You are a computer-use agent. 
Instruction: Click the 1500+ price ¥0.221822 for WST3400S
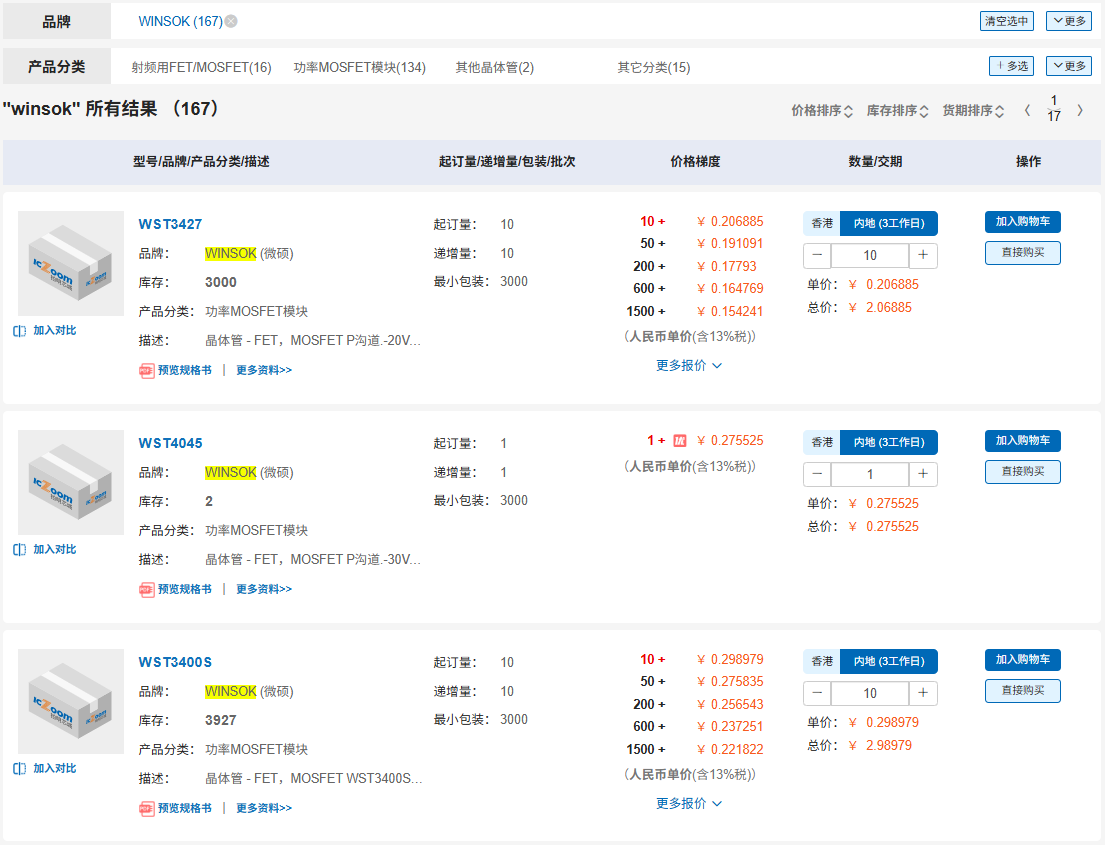coord(730,750)
